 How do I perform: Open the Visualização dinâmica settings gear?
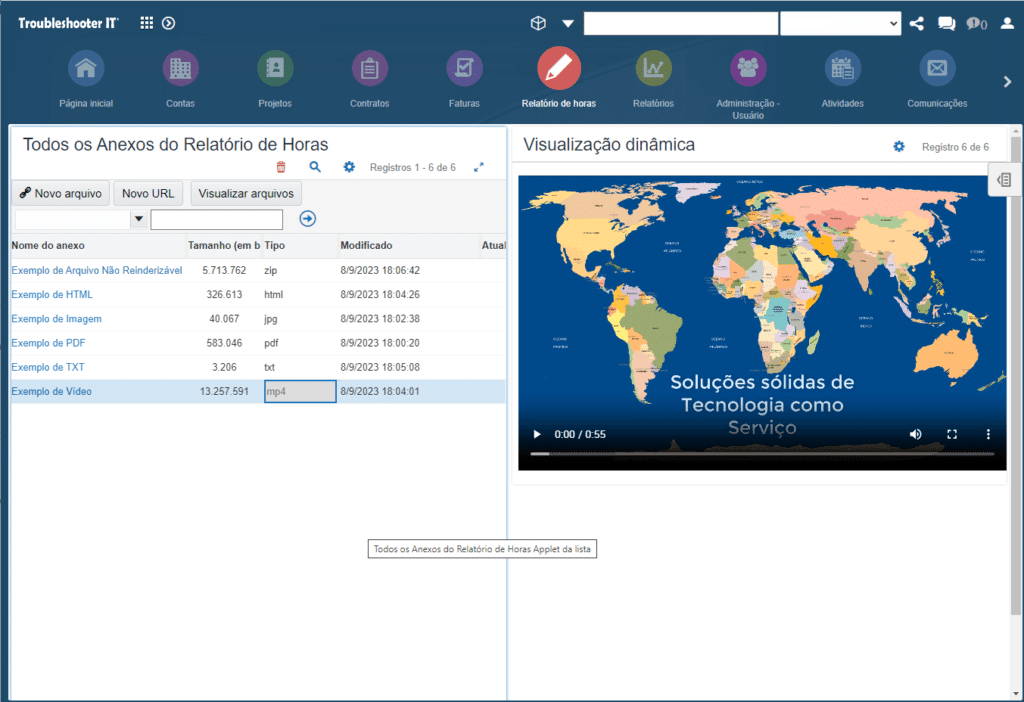pos(899,147)
